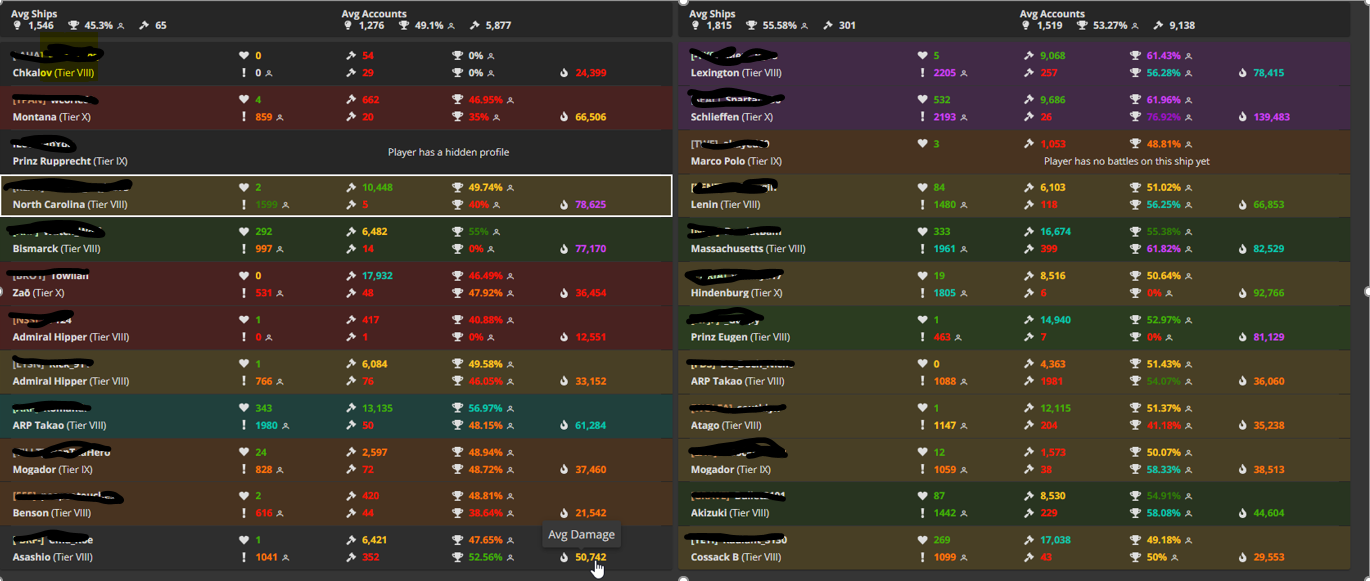Click the heart icon next to 269 on the Cossack B row
The height and width of the screenshot is (581, 1370).
click(x=922, y=540)
